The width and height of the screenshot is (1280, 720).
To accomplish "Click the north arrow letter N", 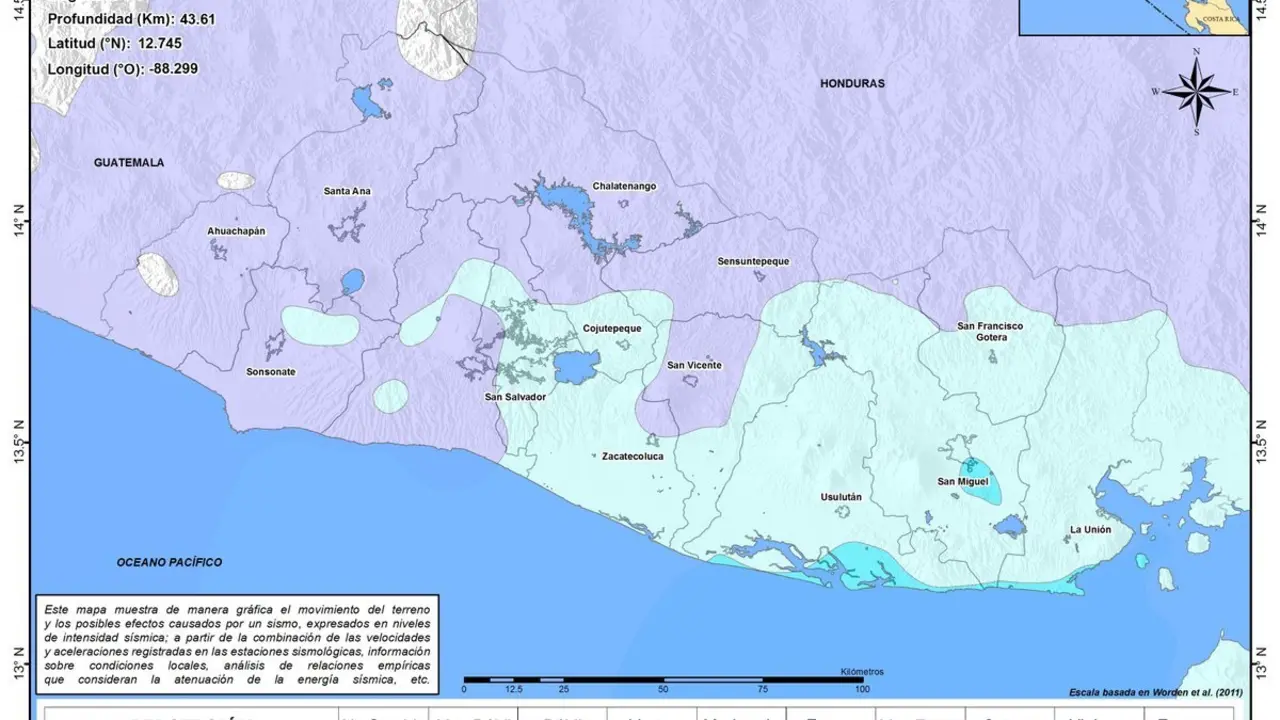I will (1197, 50).
